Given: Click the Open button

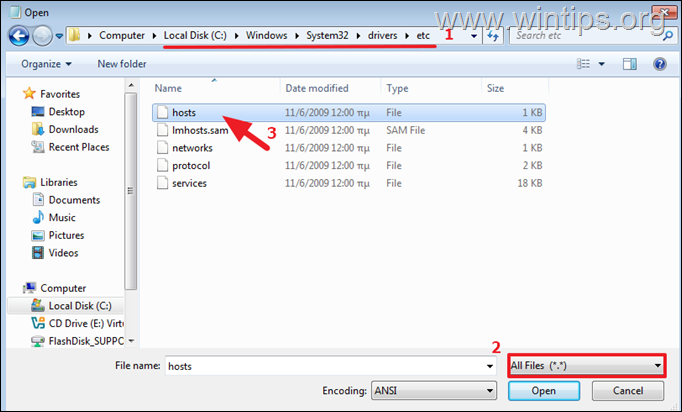Looking at the screenshot, I should 544,391.
